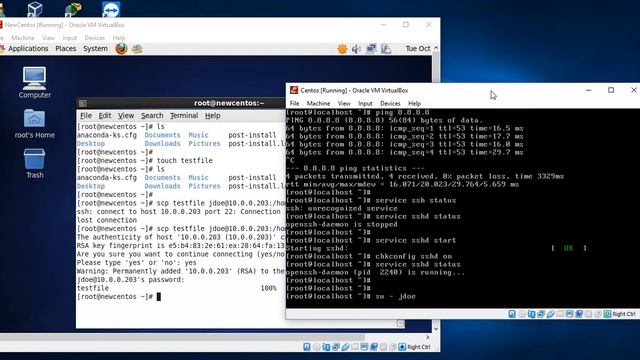The width and height of the screenshot is (640, 360).
Task: Open the volume speaker icon in GNOME panel
Action: click(x=356, y=49)
